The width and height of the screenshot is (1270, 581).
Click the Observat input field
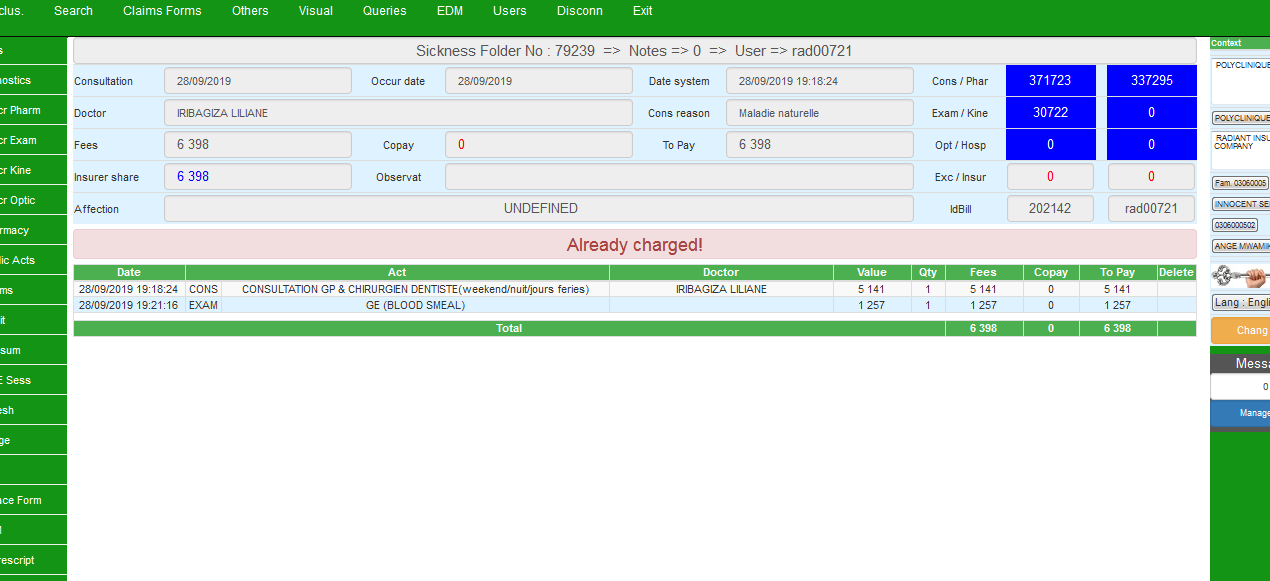tap(679, 177)
